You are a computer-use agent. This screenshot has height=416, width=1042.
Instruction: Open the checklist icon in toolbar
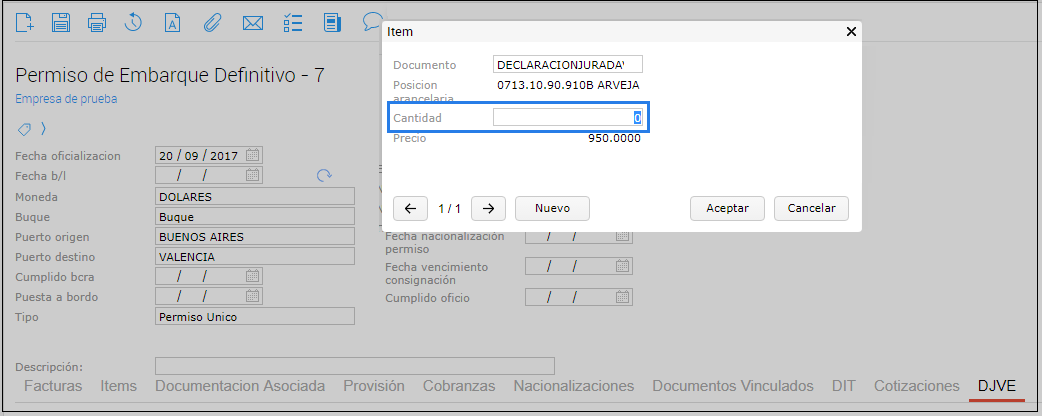click(293, 21)
